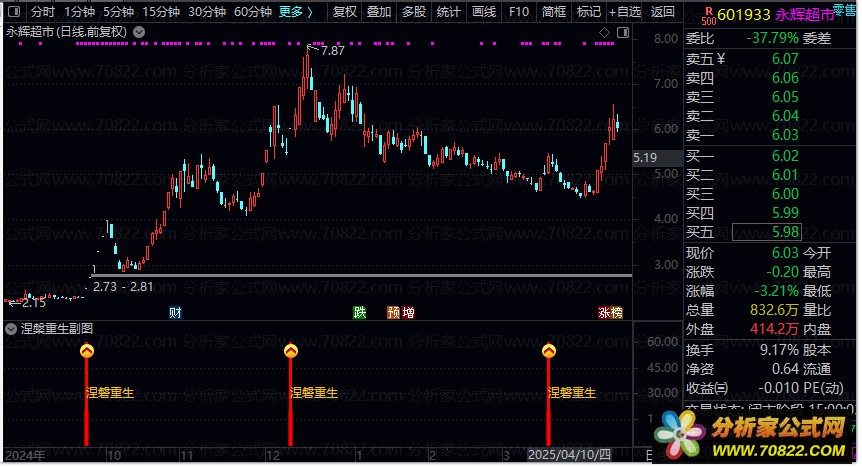The image size is (862, 467).
Task: Click the 预 forecast marker
Action: pos(394,312)
